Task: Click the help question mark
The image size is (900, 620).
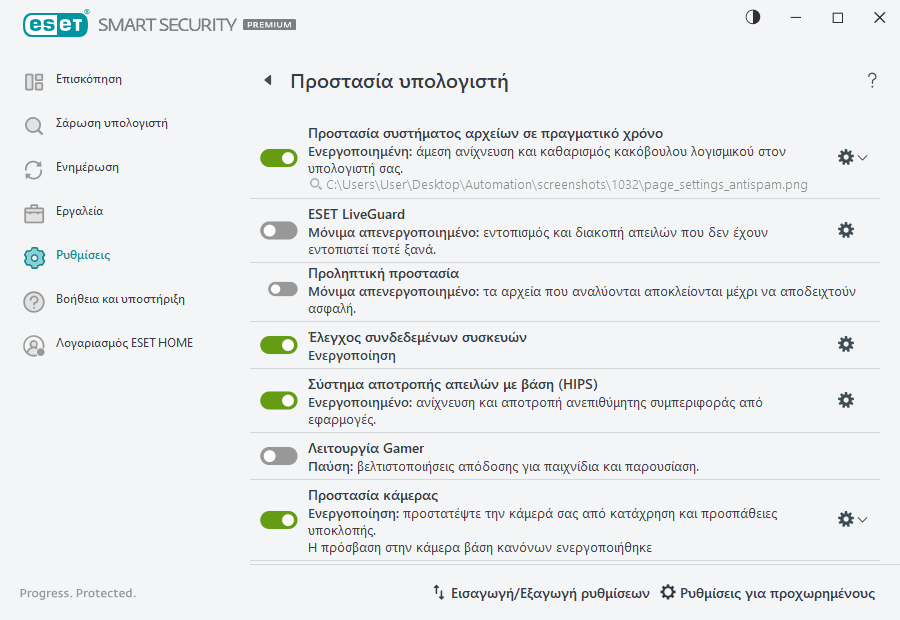Action: pyautogui.click(x=871, y=81)
